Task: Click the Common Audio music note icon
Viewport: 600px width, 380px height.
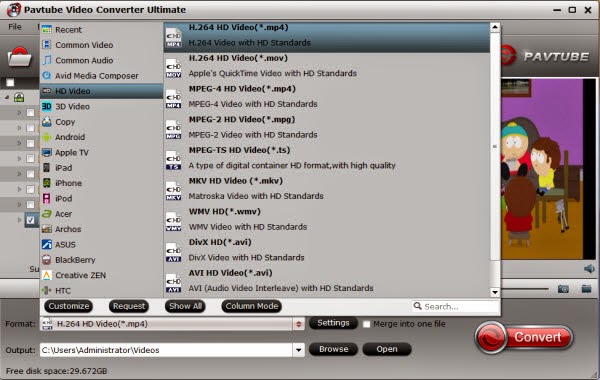Action: click(x=47, y=60)
